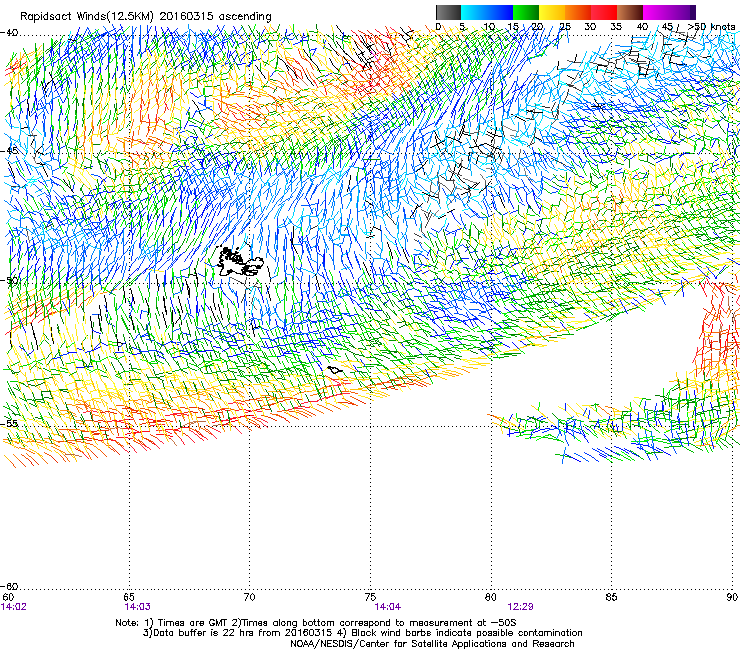The image size is (740, 650).
Task: Click the 'Rapidsact Winds(12.5KM) 20160315 ascending' title
Action: pyautogui.click(x=146, y=17)
